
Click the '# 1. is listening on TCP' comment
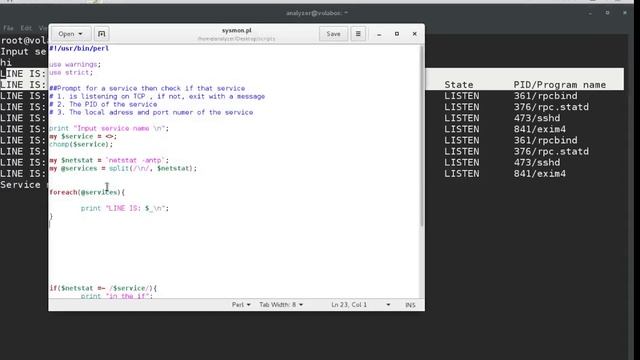(157, 96)
